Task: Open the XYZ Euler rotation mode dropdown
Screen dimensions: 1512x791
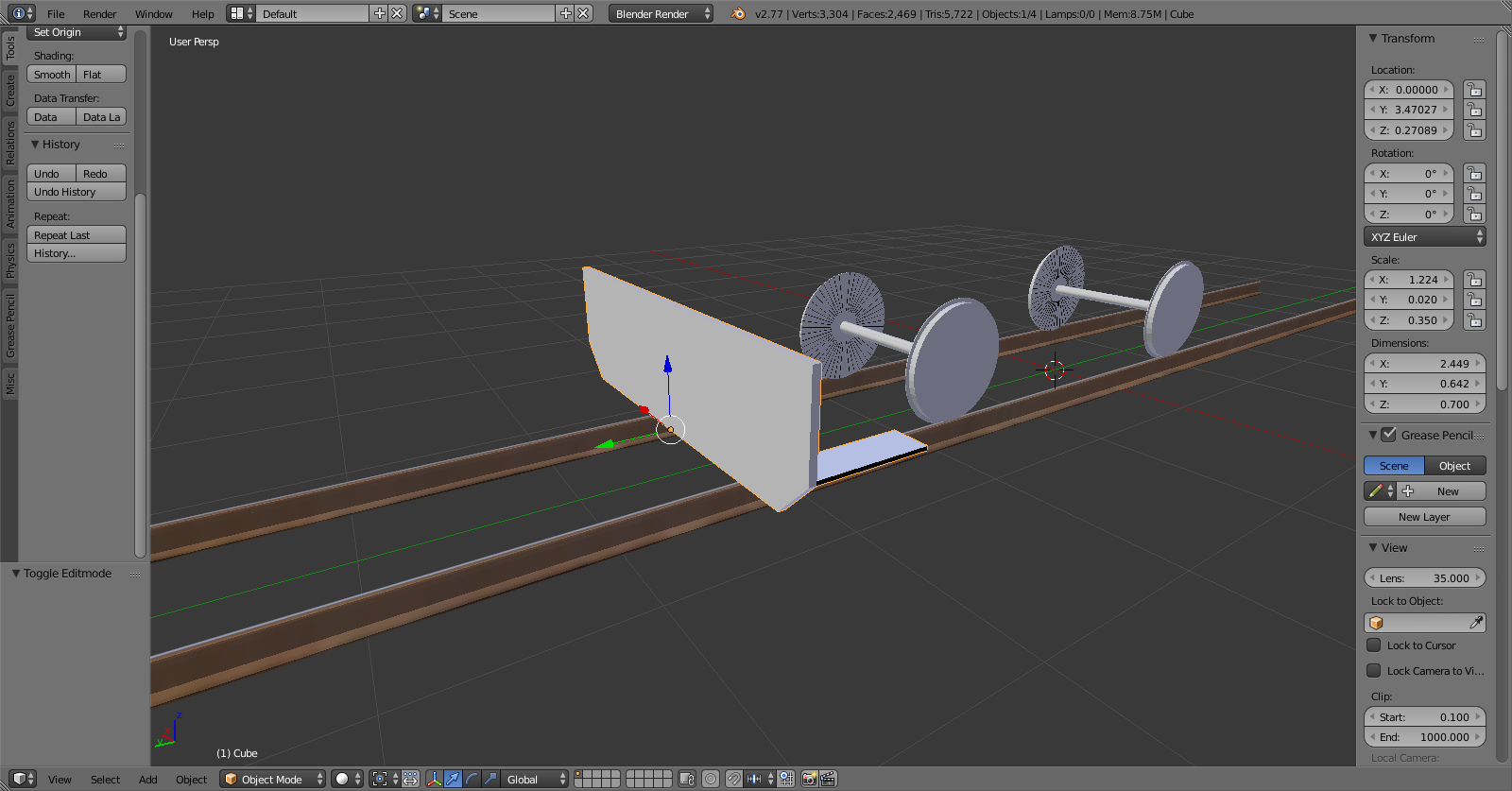Action: [x=1424, y=237]
